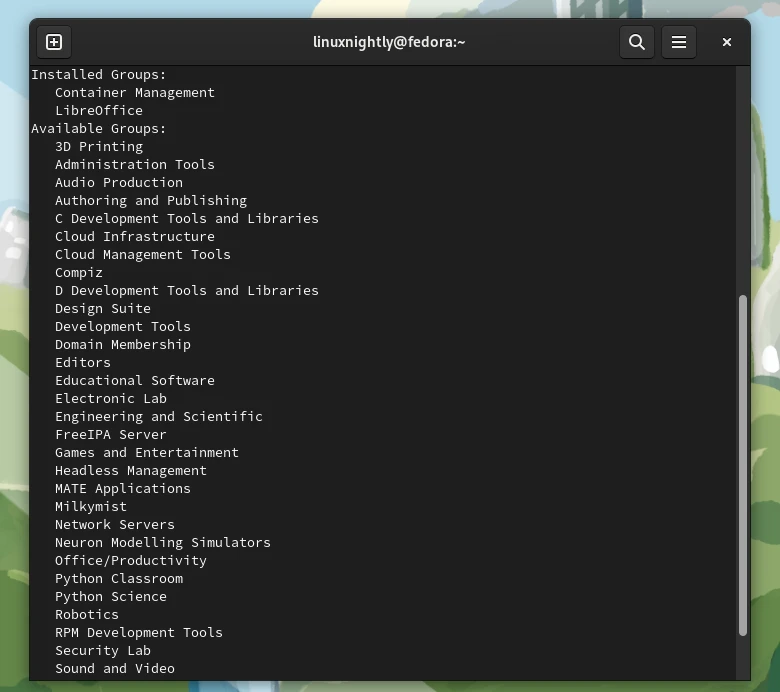The height and width of the screenshot is (692, 780).
Task: Select the 'LibreOffice' line
Action: [x=99, y=110]
